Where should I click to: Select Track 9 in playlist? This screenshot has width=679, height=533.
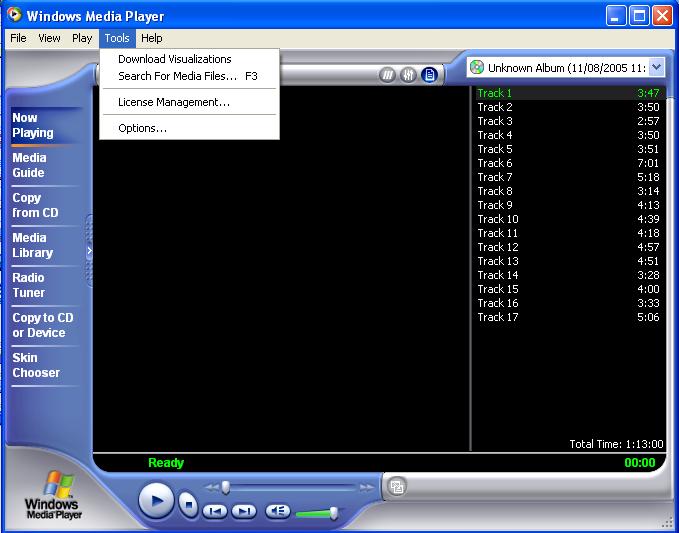coord(569,205)
